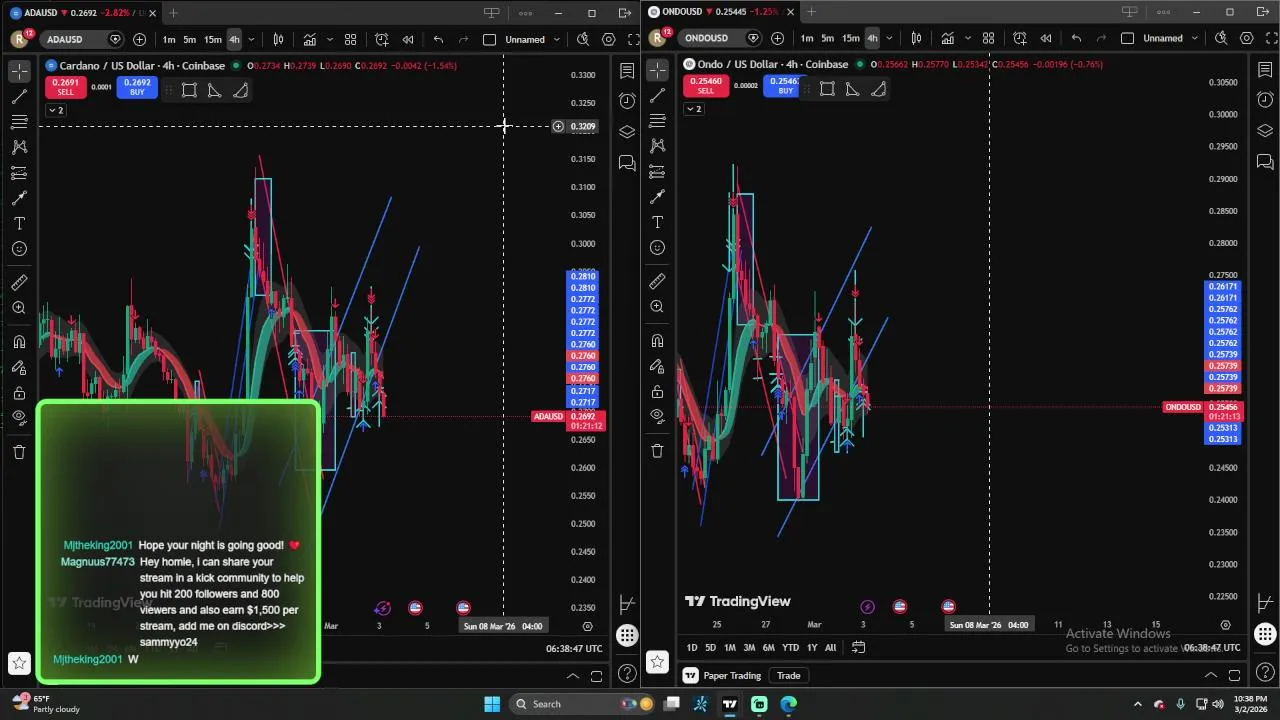
Task: Expand Paper Trading panel chevron in ONDOUSD window
Action: pyautogui.click(x=1210, y=675)
